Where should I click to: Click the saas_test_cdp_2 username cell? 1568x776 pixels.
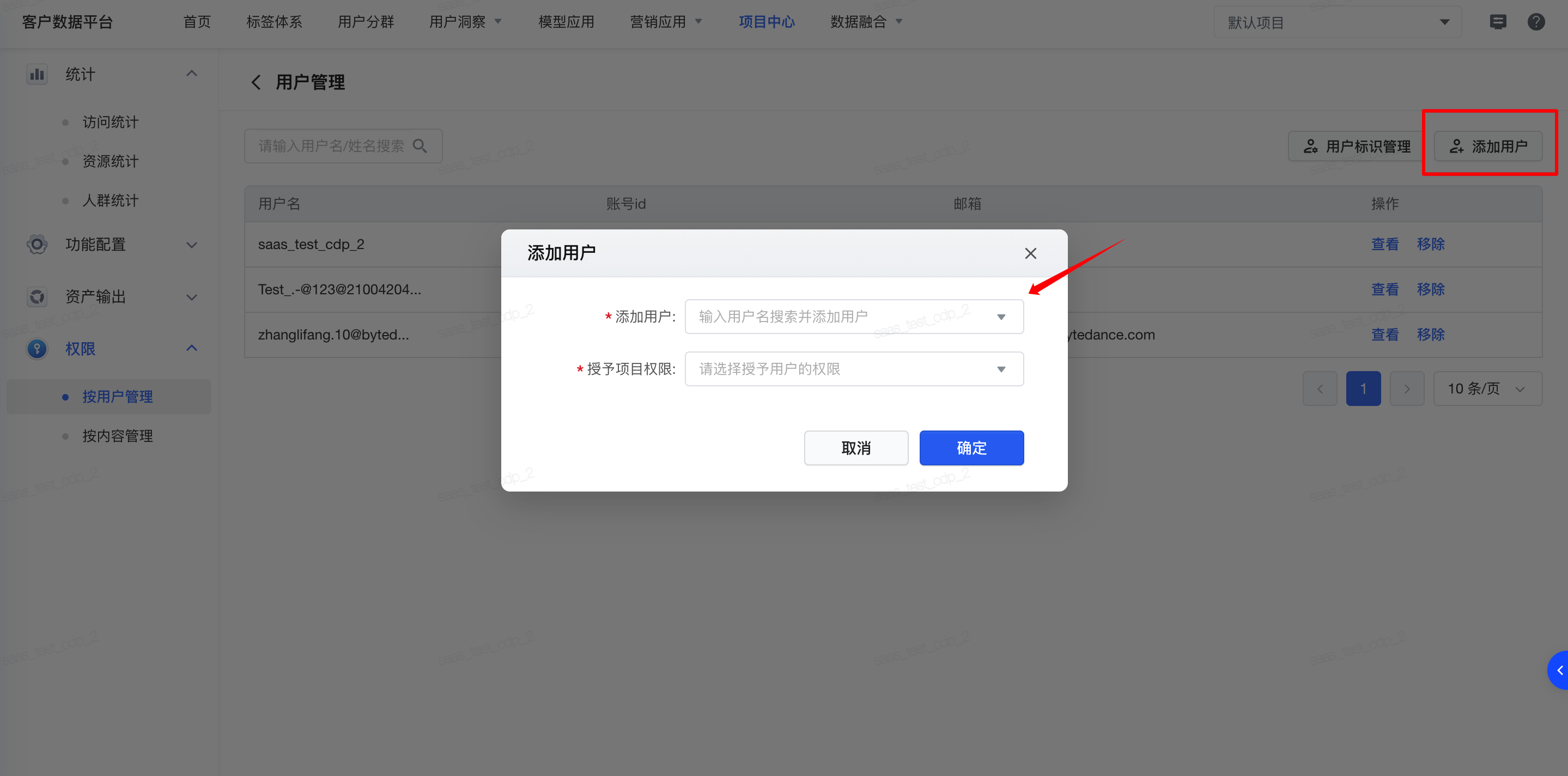point(311,244)
